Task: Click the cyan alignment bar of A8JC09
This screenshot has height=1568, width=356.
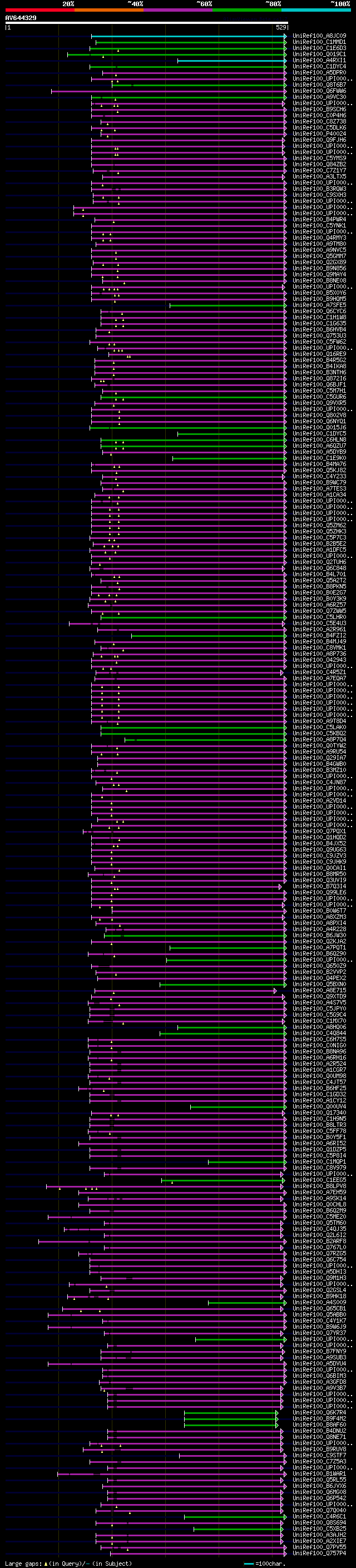Action: [189, 36]
